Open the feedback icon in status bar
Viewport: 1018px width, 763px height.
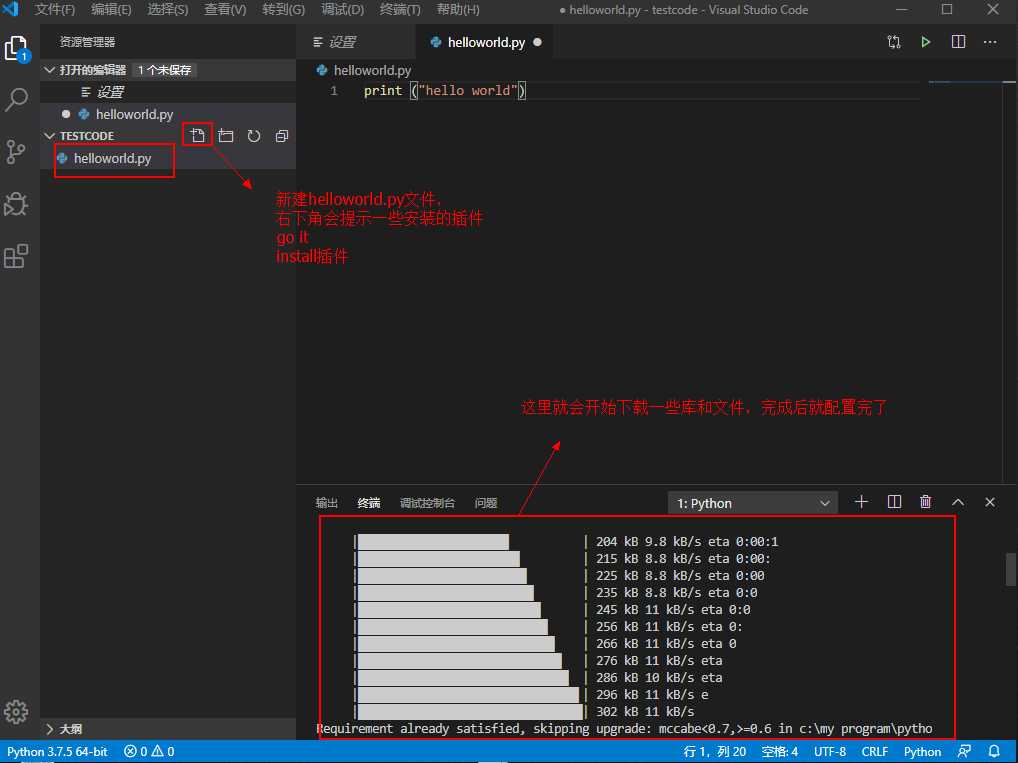[964, 751]
